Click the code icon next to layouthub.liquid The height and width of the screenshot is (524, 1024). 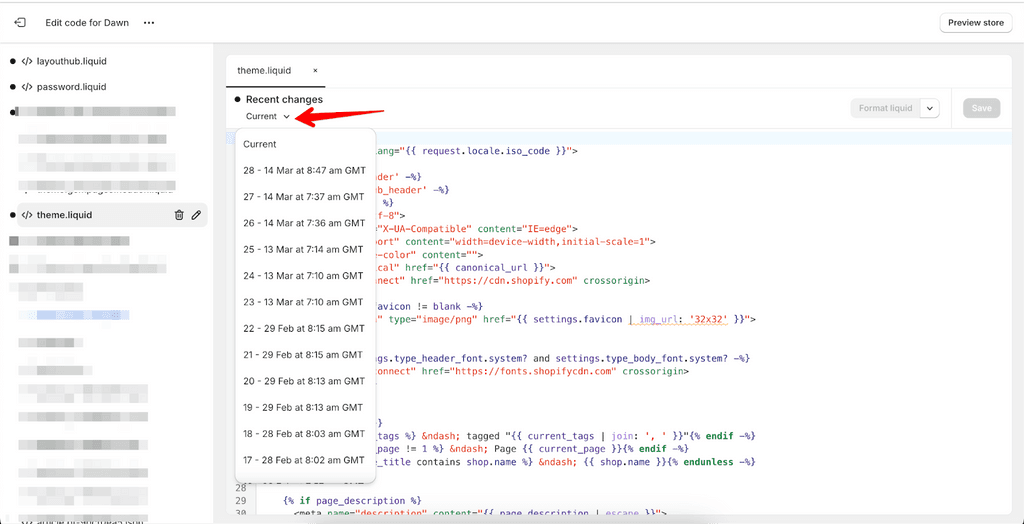[x=27, y=61]
